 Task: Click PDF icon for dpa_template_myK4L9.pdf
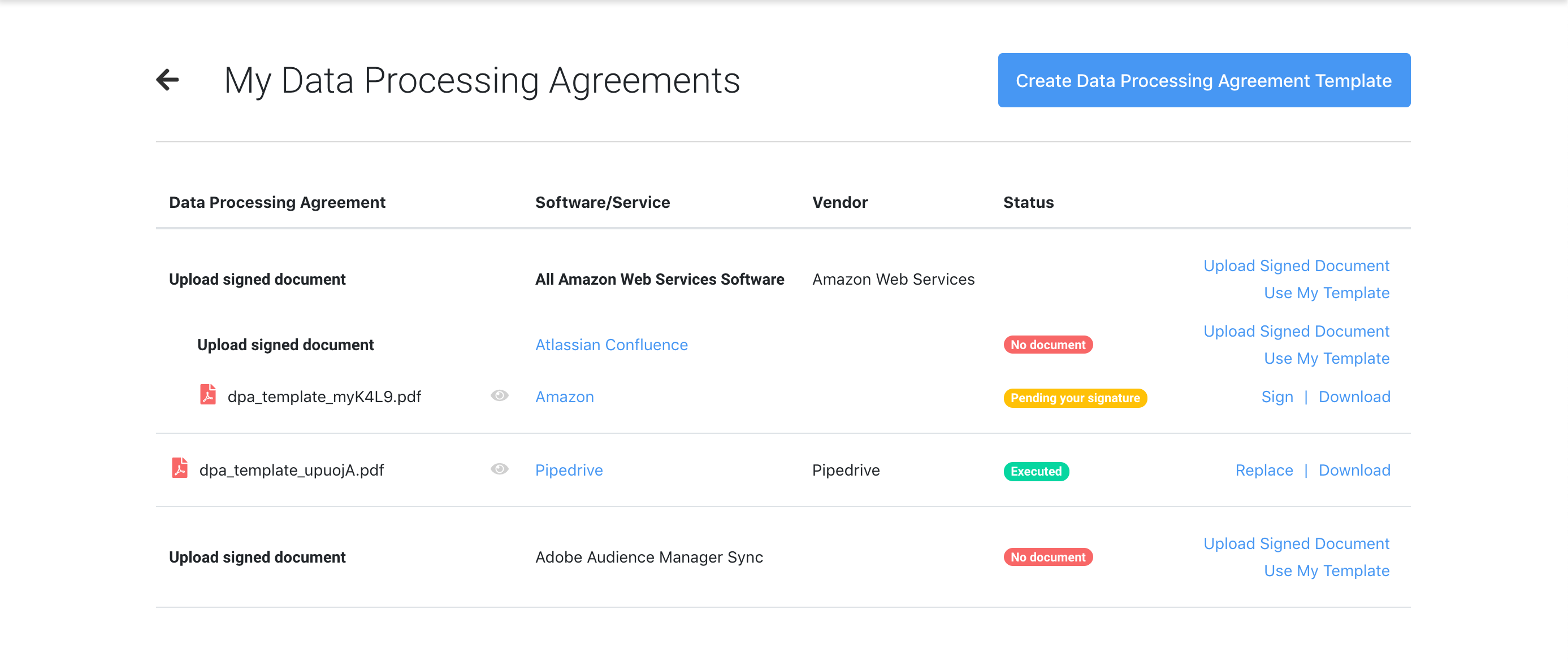coord(207,395)
